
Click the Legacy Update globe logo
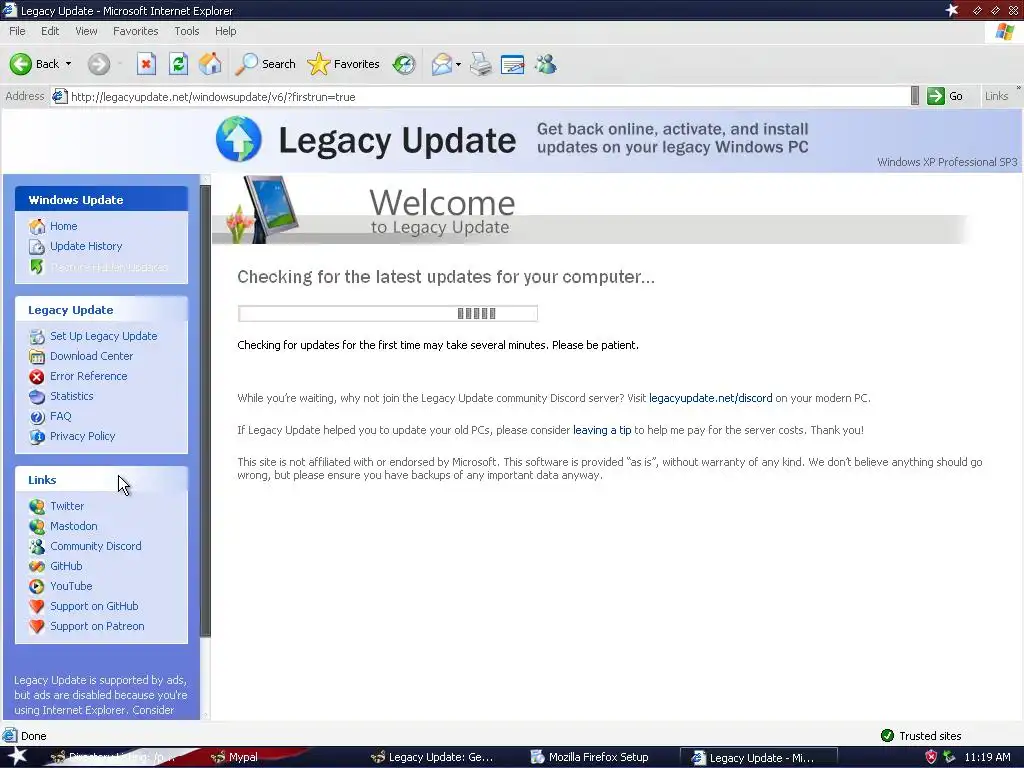coord(238,138)
